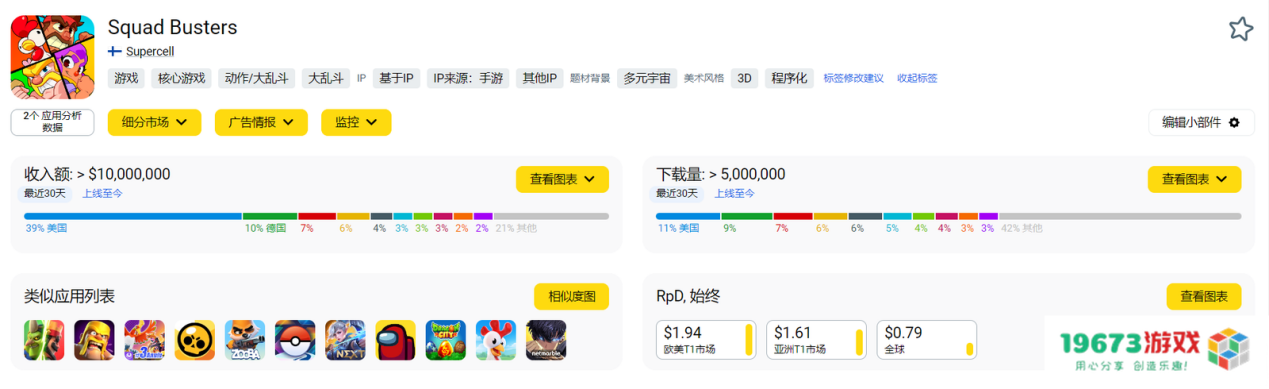Click the 程序化 tag
The width and height of the screenshot is (1269, 389).
789,78
